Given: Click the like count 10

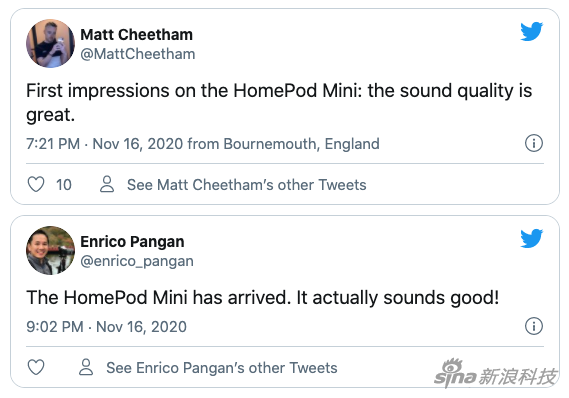Looking at the screenshot, I should [x=64, y=185].
